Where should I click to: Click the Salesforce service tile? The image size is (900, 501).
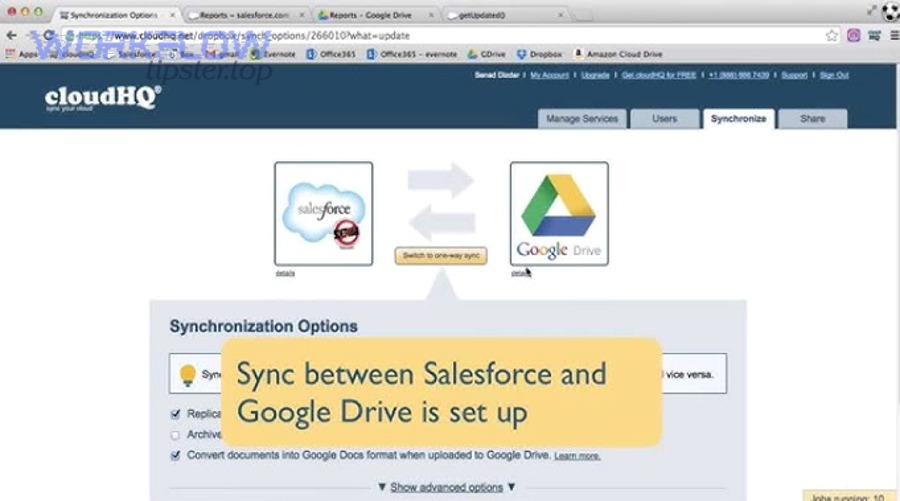click(x=324, y=213)
